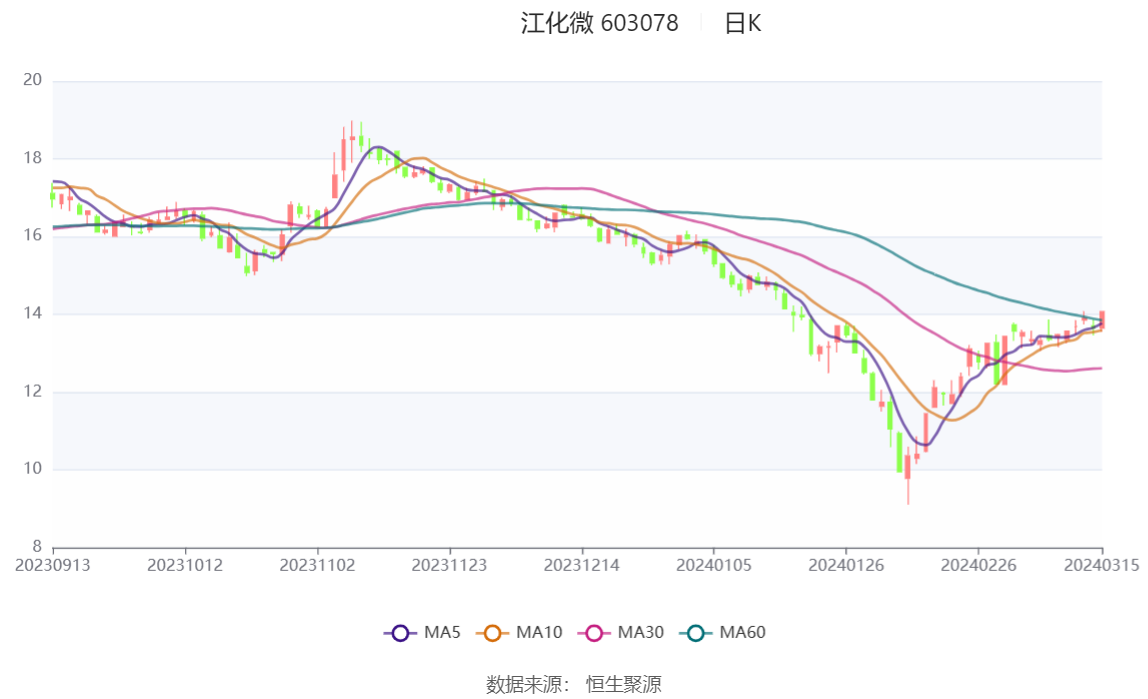The image size is (1148, 699).
Task: Toggle the MA30 legend series
Action: click(x=621, y=632)
